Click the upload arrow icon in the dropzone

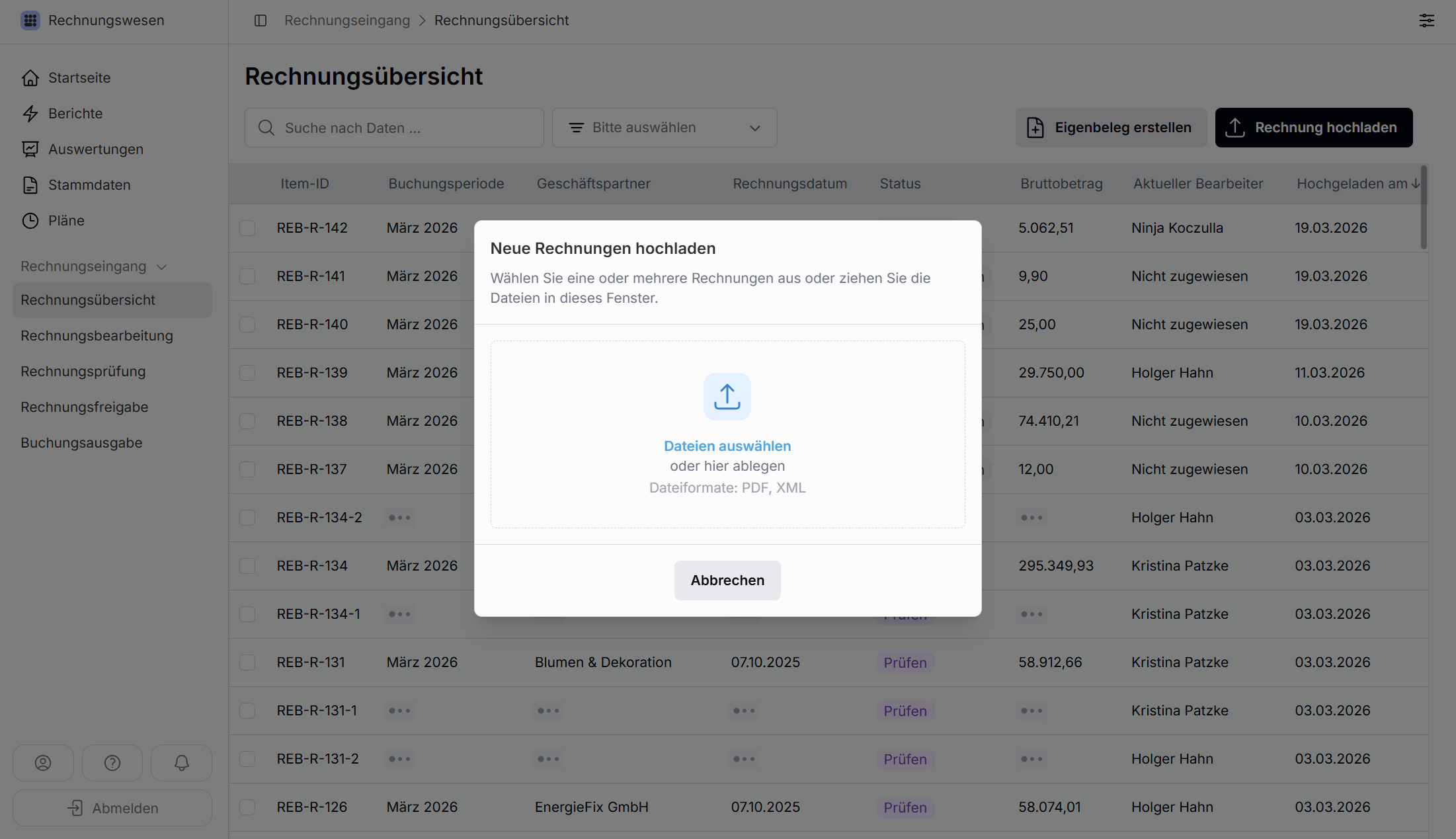click(x=727, y=397)
